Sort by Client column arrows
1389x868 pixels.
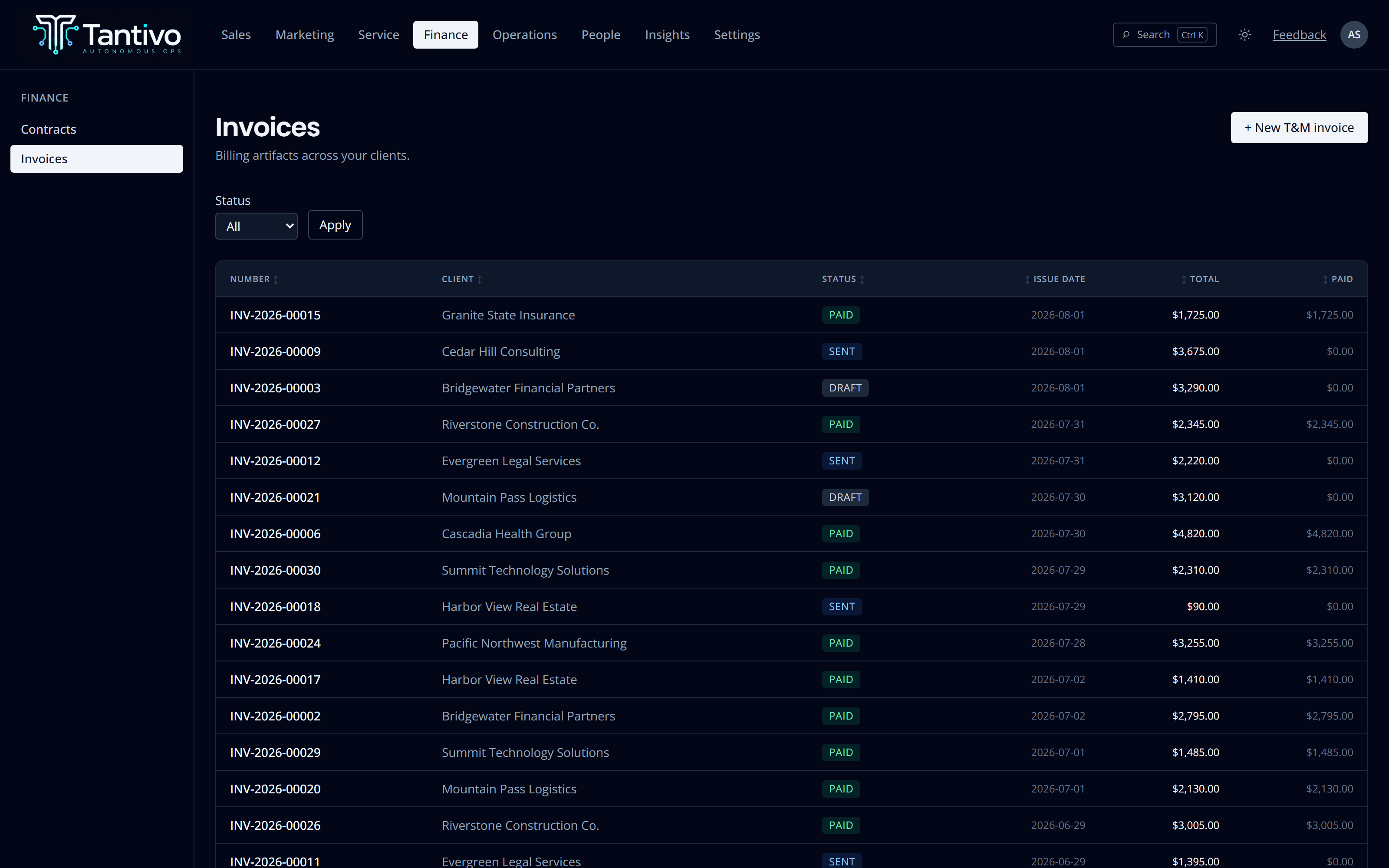pyautogui.click(x=480, y=279)
